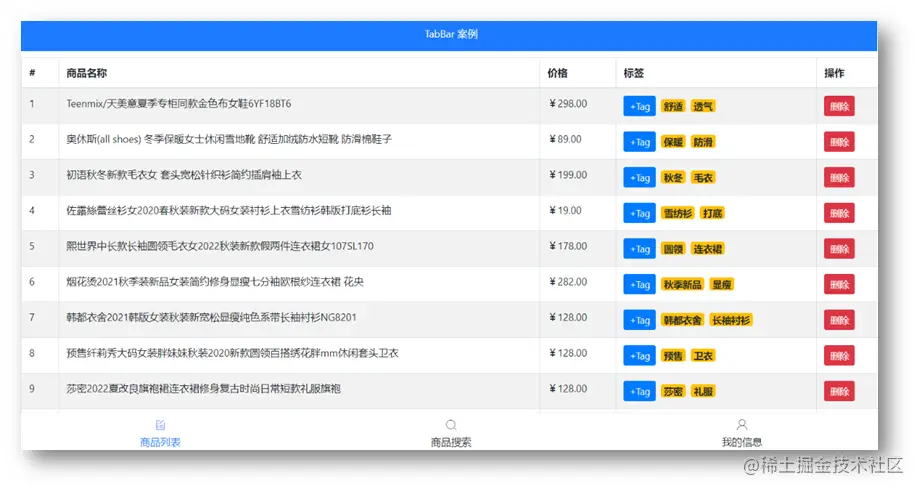Delete row 9 莎密 product

839,391
